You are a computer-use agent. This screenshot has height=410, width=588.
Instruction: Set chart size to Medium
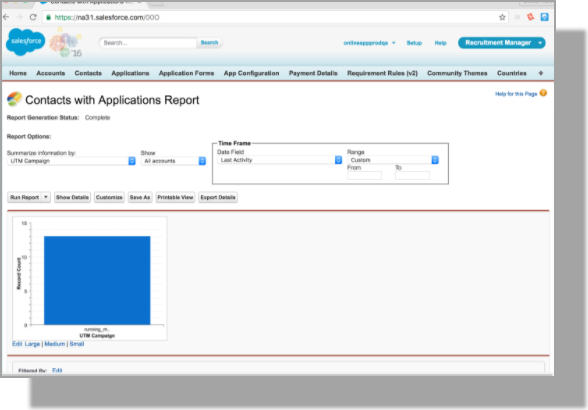tap(55, 344)
